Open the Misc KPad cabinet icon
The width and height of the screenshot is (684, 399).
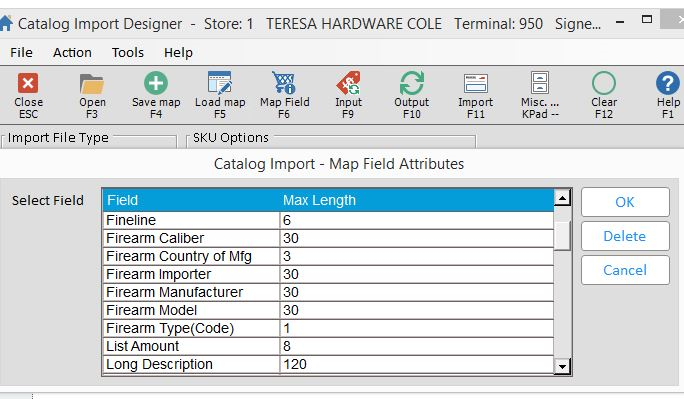[x=540, y=83]
